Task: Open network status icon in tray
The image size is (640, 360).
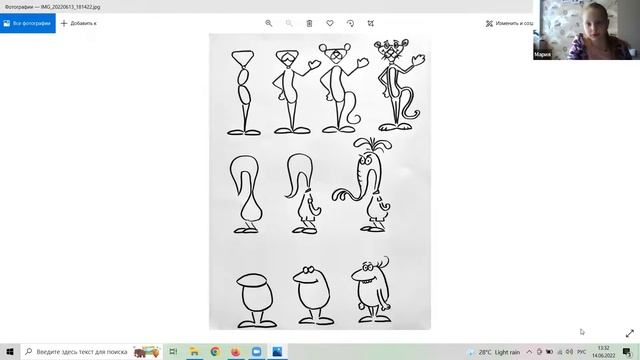Action: (560, 352)
